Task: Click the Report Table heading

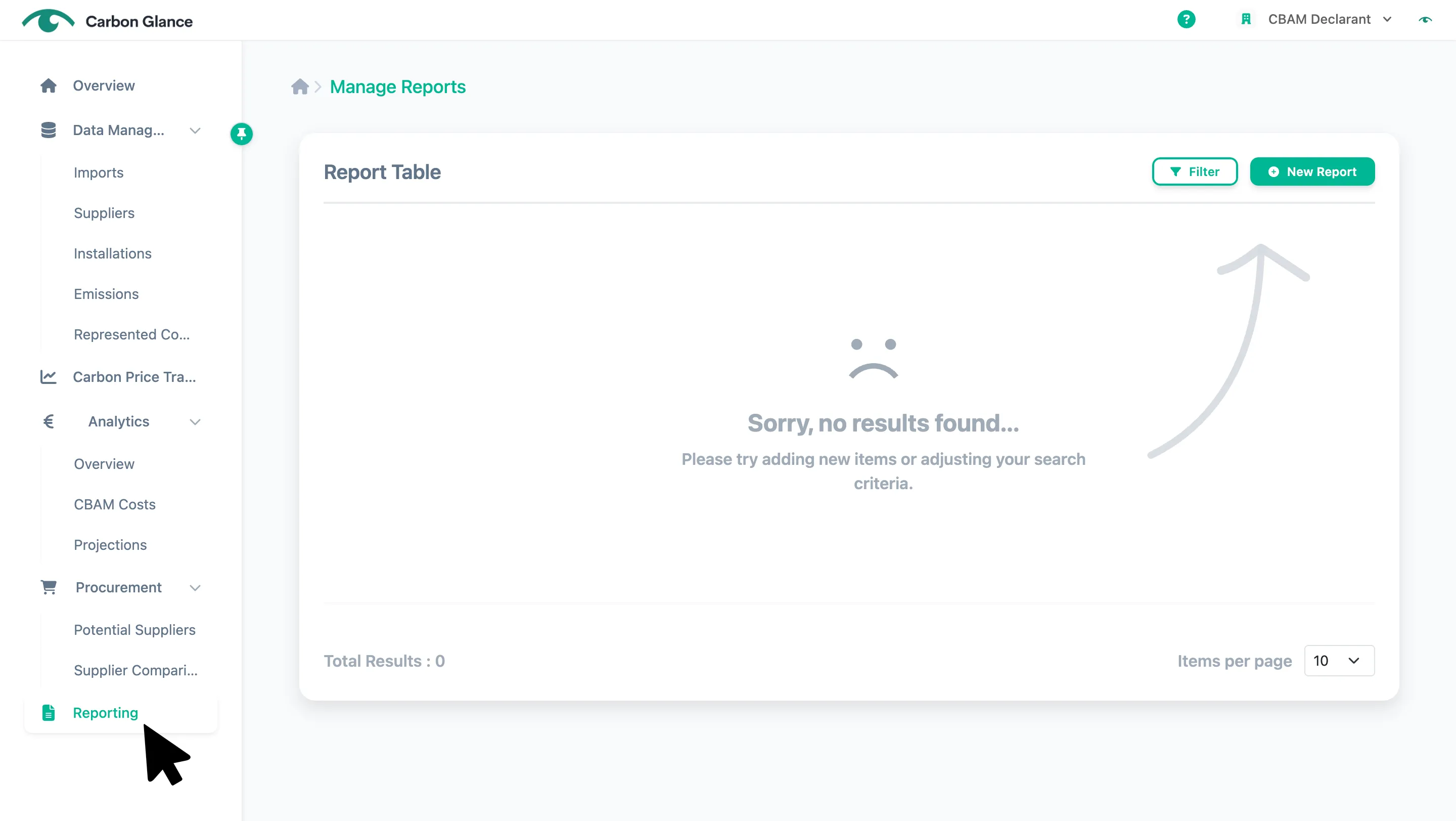Action: point(382,172)
